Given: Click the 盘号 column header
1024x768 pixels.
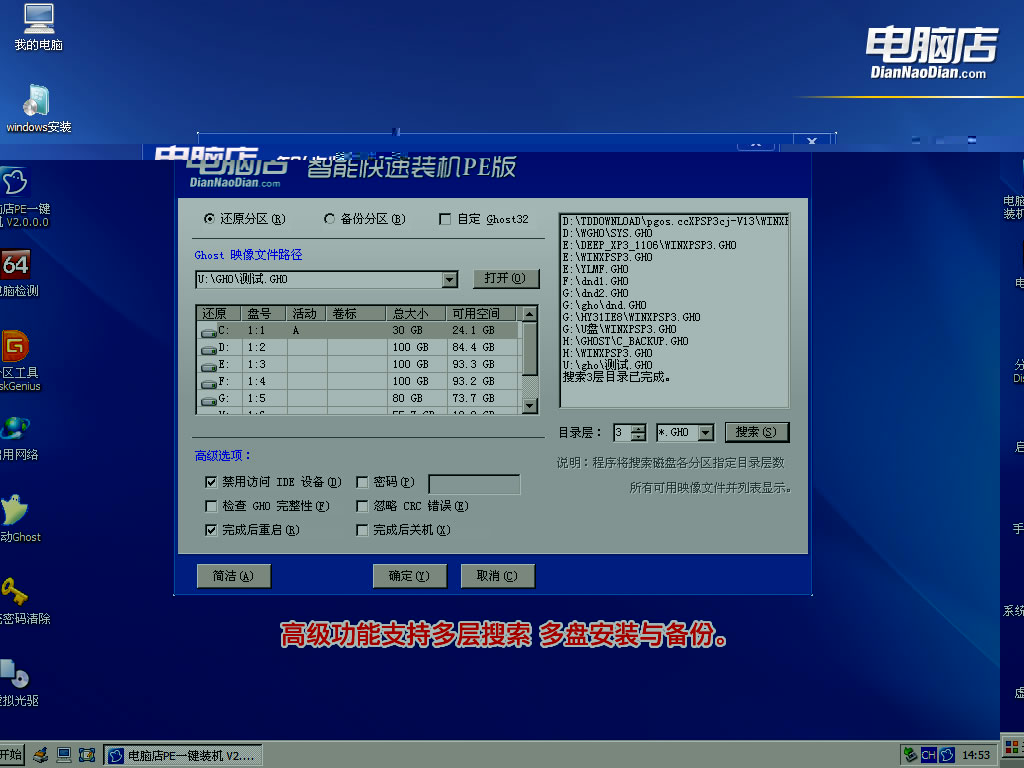Looking at the screenshot, I should [x=263, y=313].
